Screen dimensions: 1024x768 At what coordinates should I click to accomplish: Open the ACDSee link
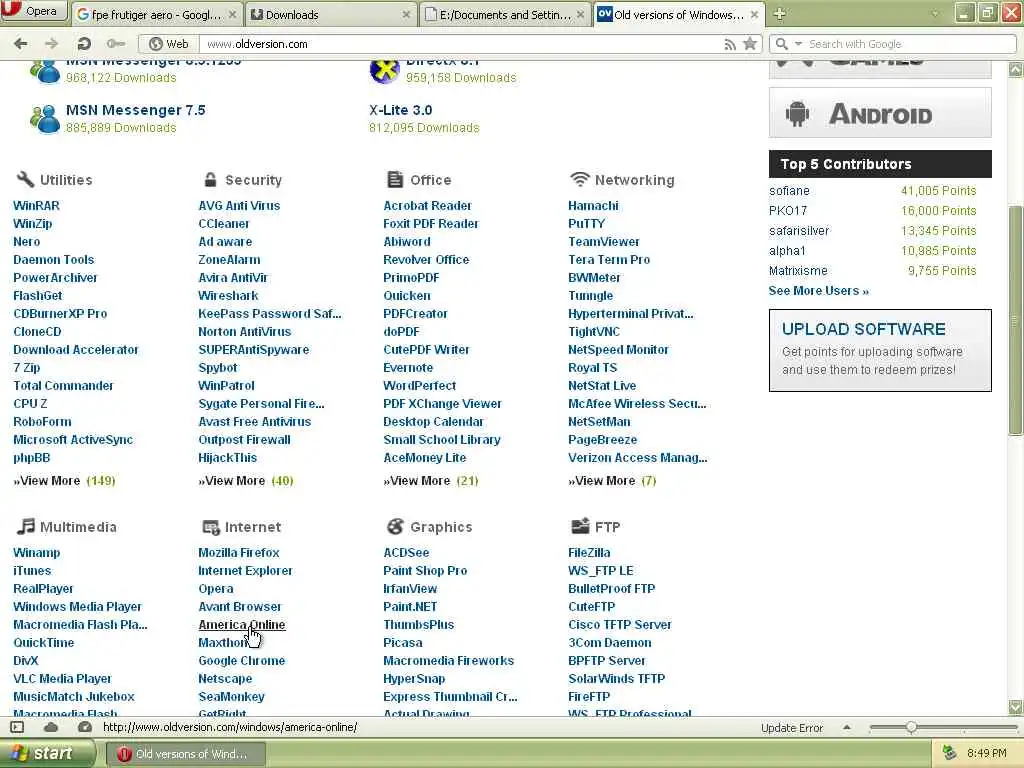click(x=406, y=552)
